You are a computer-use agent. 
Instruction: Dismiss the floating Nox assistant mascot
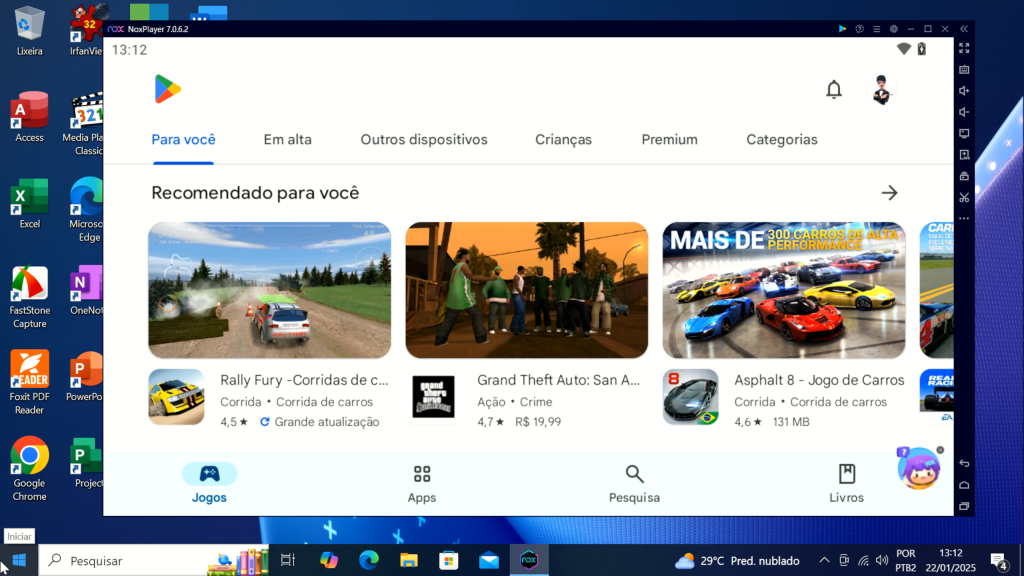click(940, 450)
